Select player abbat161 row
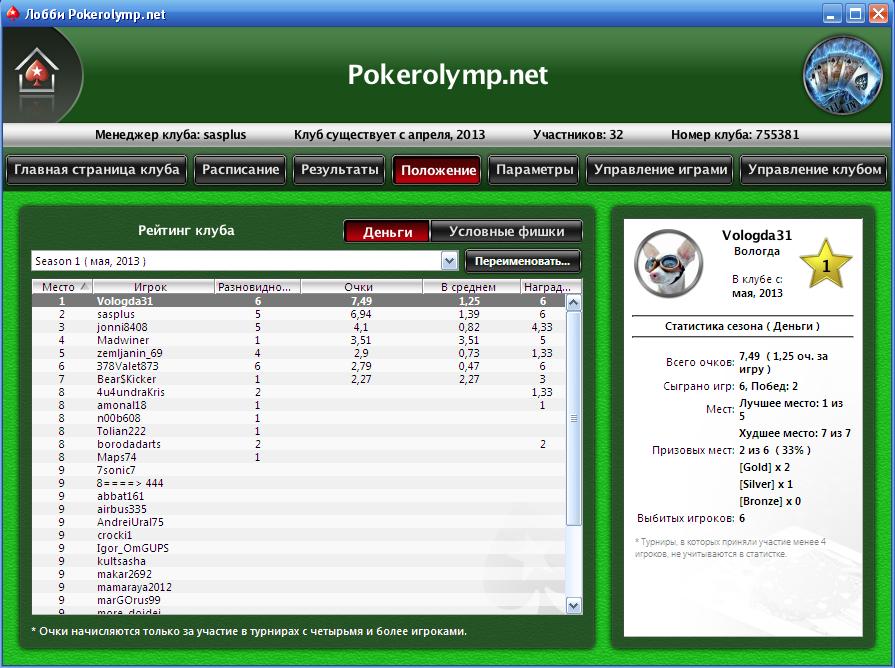The image size is (895, 668). [299, 496]
